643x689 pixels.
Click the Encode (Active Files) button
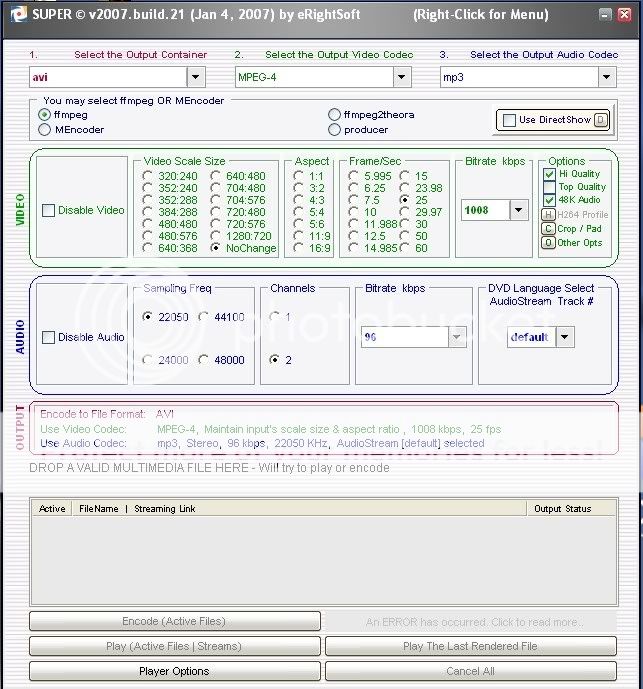tap(175, 621)
